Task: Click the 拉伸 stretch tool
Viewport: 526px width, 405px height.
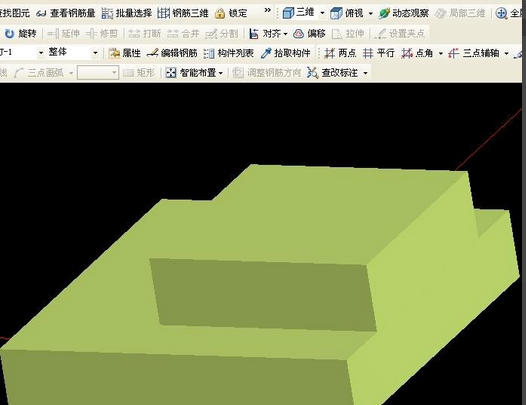Action: 348,34
